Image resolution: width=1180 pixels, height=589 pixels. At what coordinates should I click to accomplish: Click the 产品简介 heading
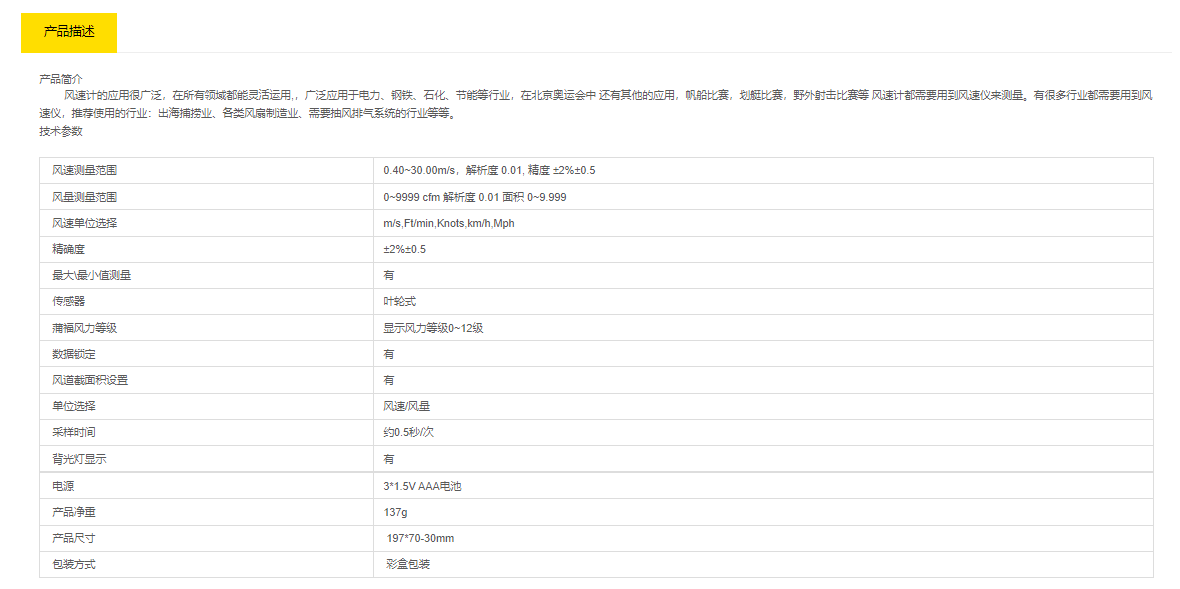tap(61, 78)
